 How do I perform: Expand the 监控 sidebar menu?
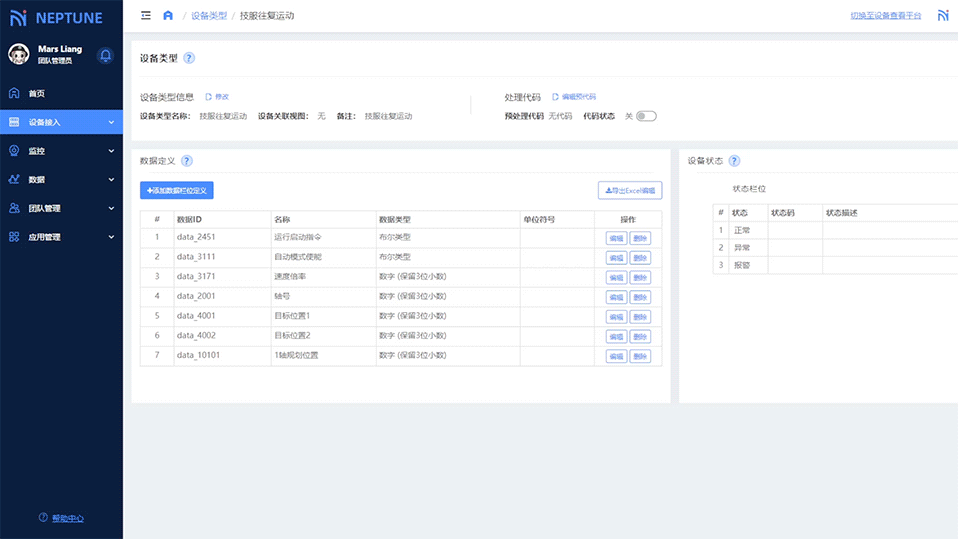61,151
